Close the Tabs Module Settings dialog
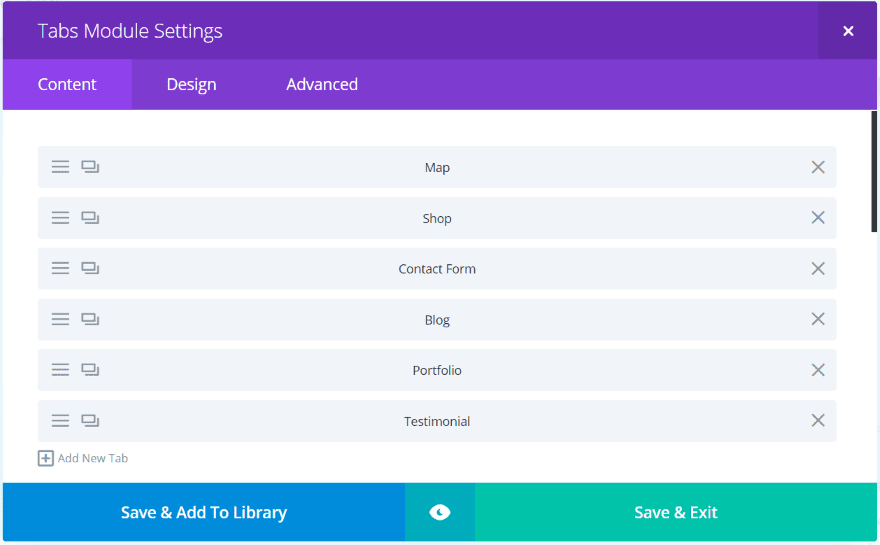The image size is (880, 545). 847,31
